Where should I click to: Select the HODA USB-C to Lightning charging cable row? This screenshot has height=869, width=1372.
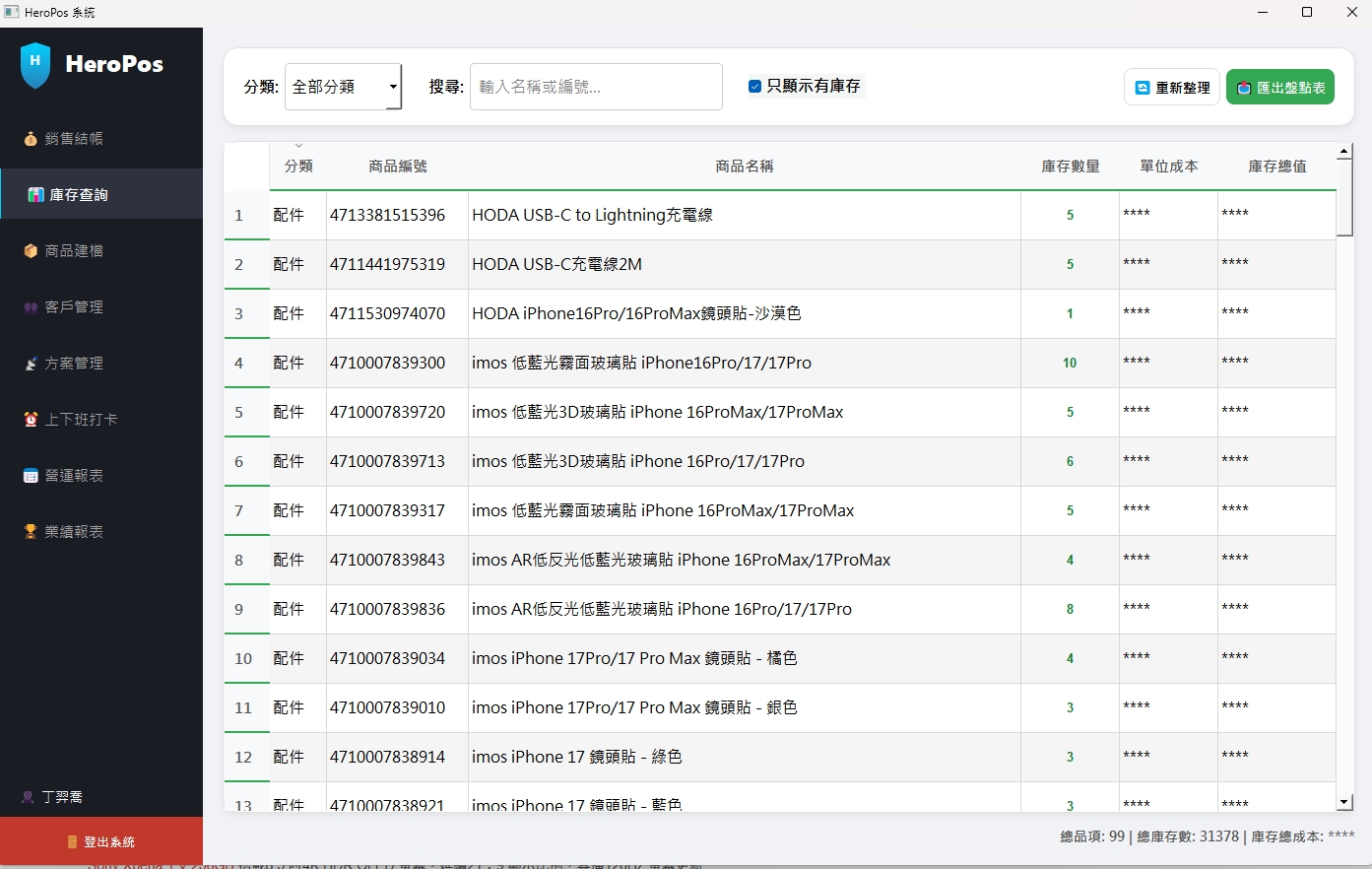(689, 215)
